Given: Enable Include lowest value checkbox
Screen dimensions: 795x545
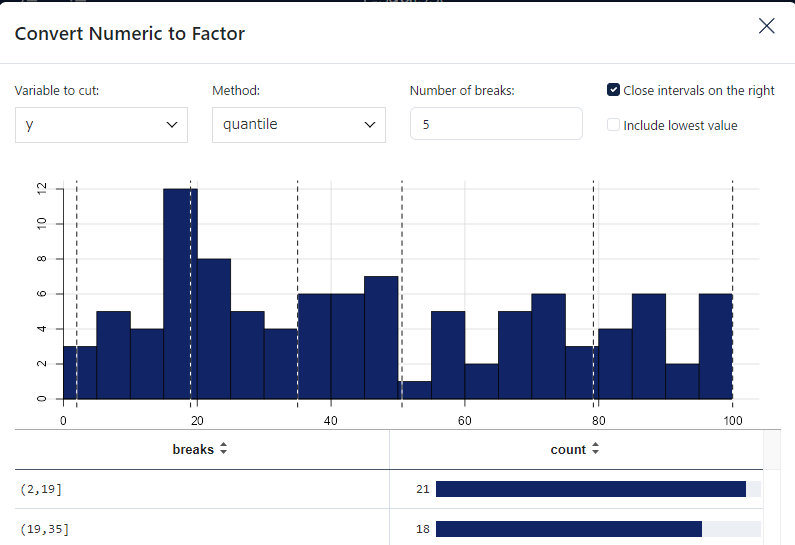Looking at the screenshot, I should click(x=613, y=125).
